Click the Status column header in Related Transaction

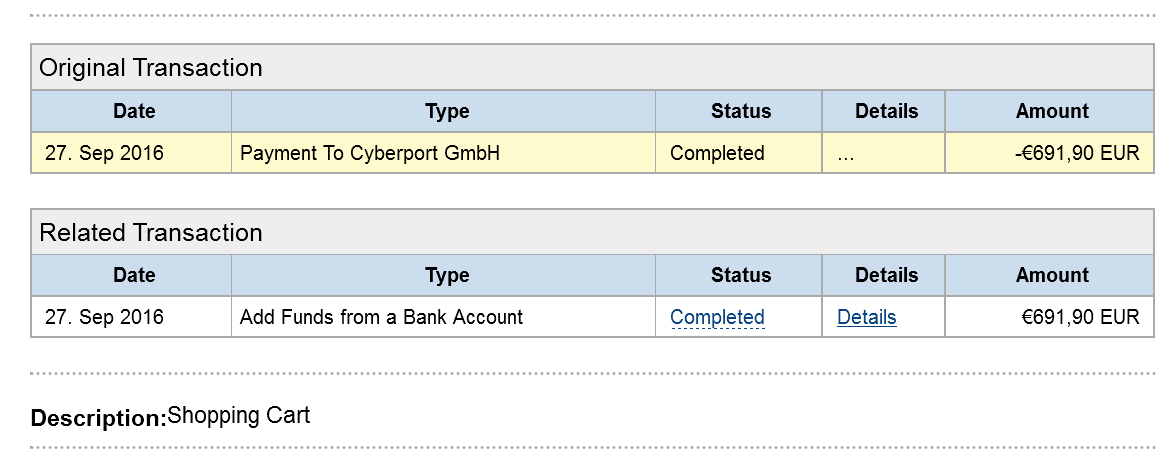pyautogui.click(x=740, y=275)
